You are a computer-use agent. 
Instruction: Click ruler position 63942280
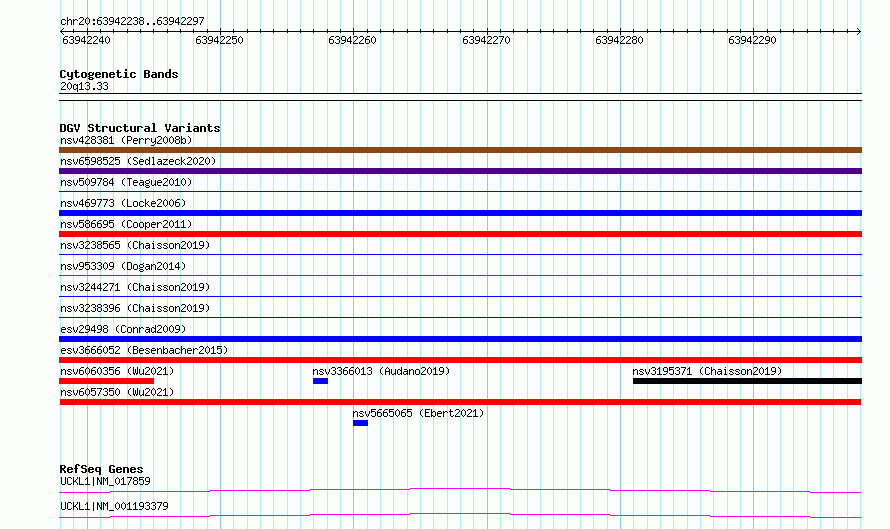[x=619, y=40]
